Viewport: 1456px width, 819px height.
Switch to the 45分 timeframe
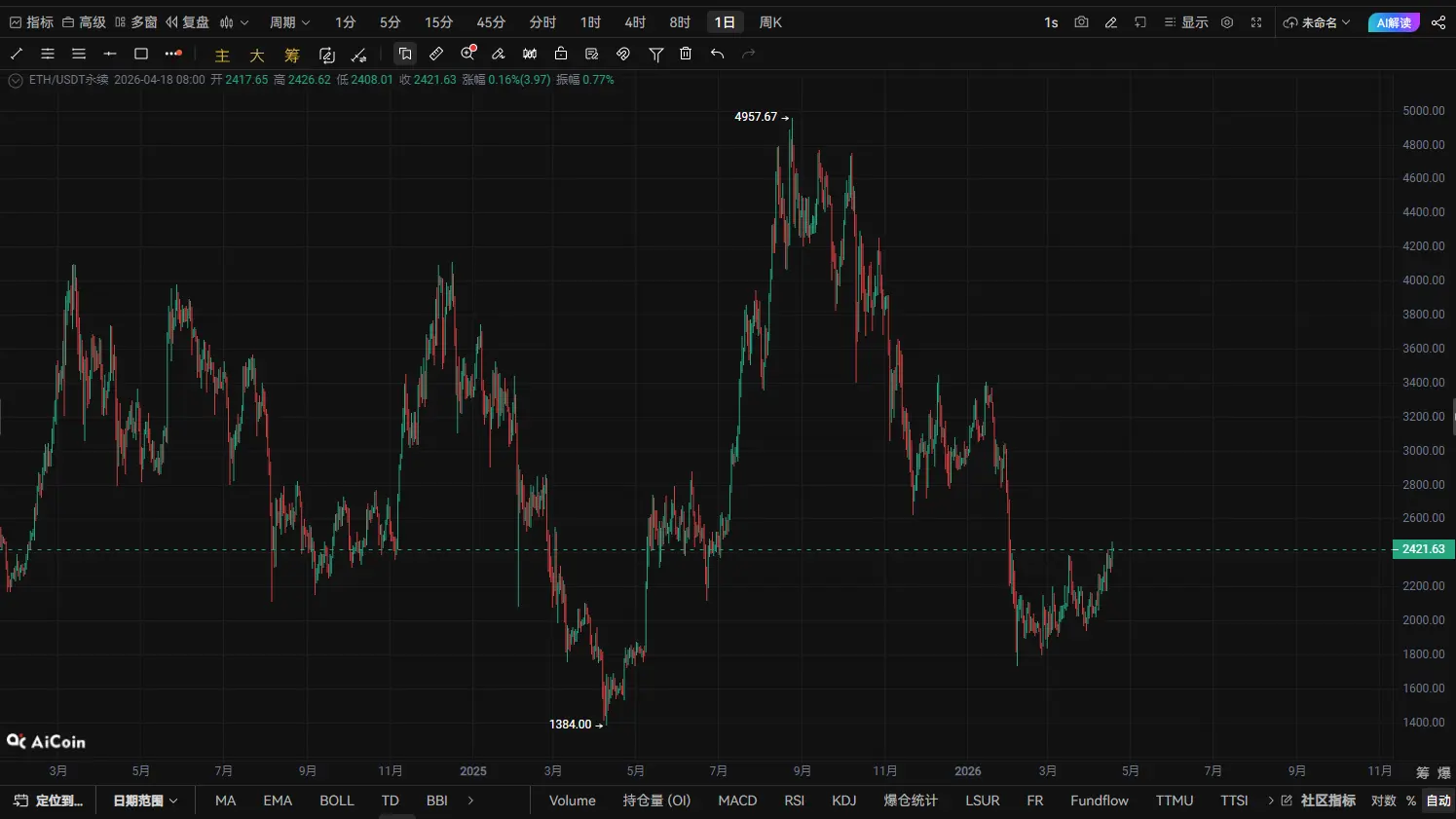492,22
